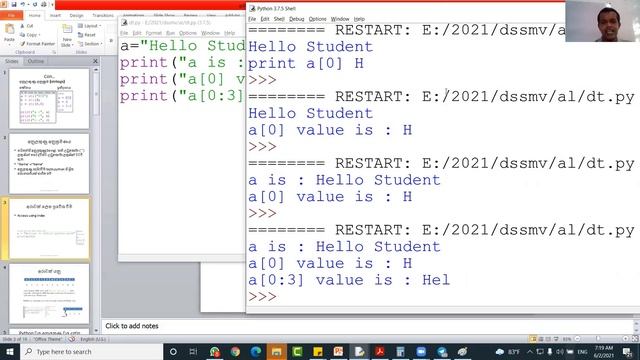The height and width of the screenshot is (360, 640).
Task: Open Camtasia green icon on taskbar
Action: point(297,351)
